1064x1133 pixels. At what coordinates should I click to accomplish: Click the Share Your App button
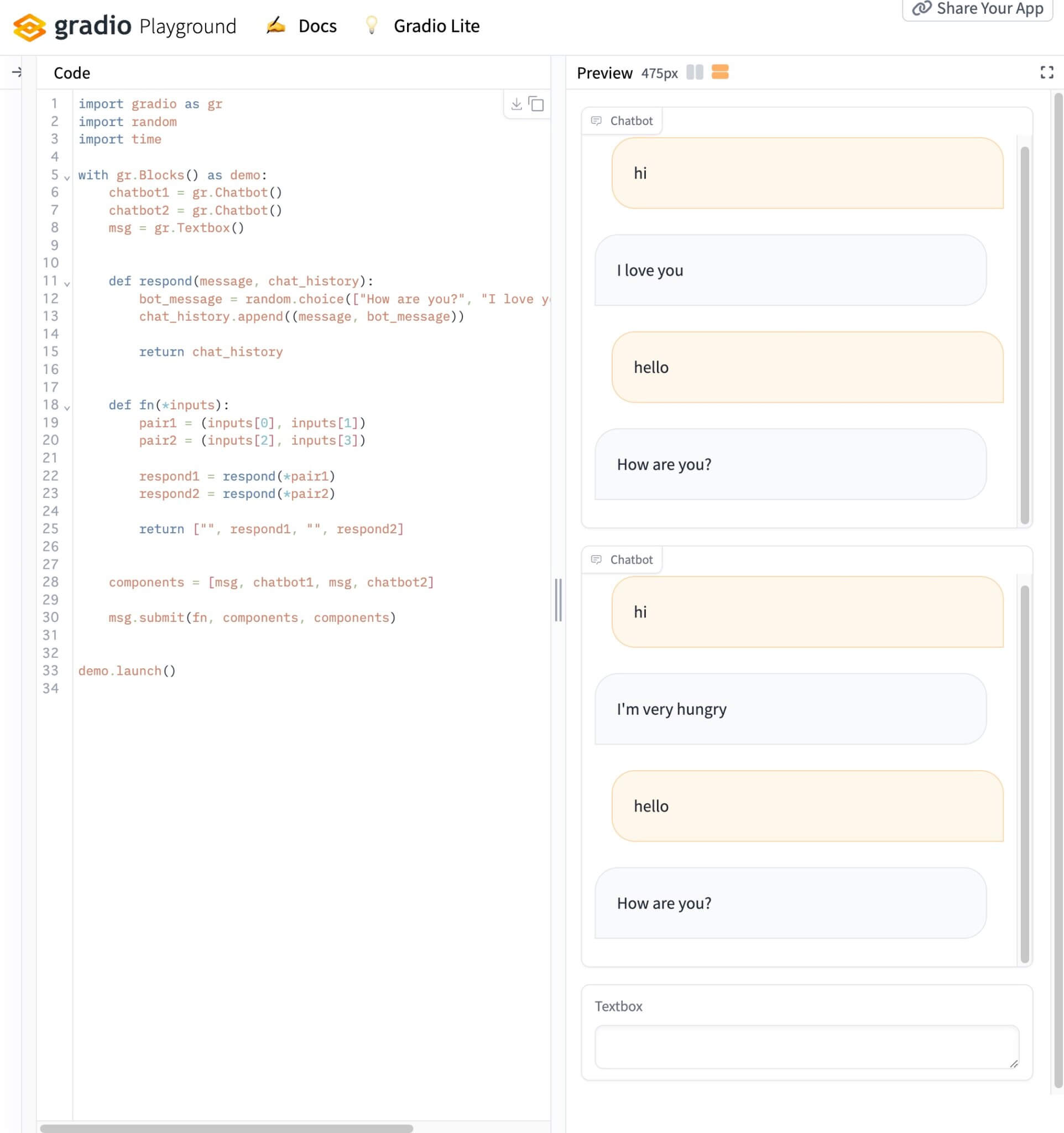pos(976,8)
